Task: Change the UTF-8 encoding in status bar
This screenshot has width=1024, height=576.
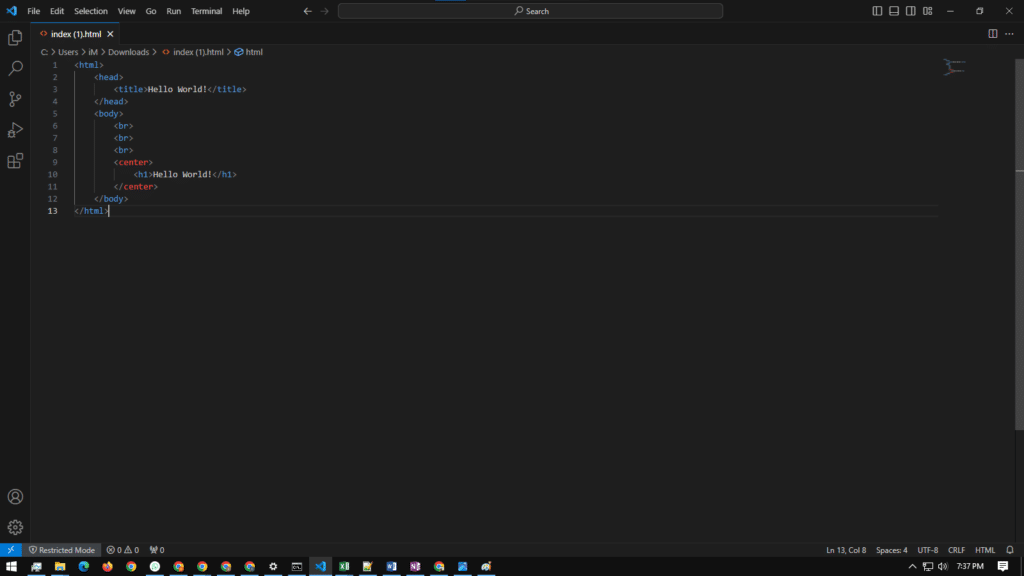Action: coord(927,550)
